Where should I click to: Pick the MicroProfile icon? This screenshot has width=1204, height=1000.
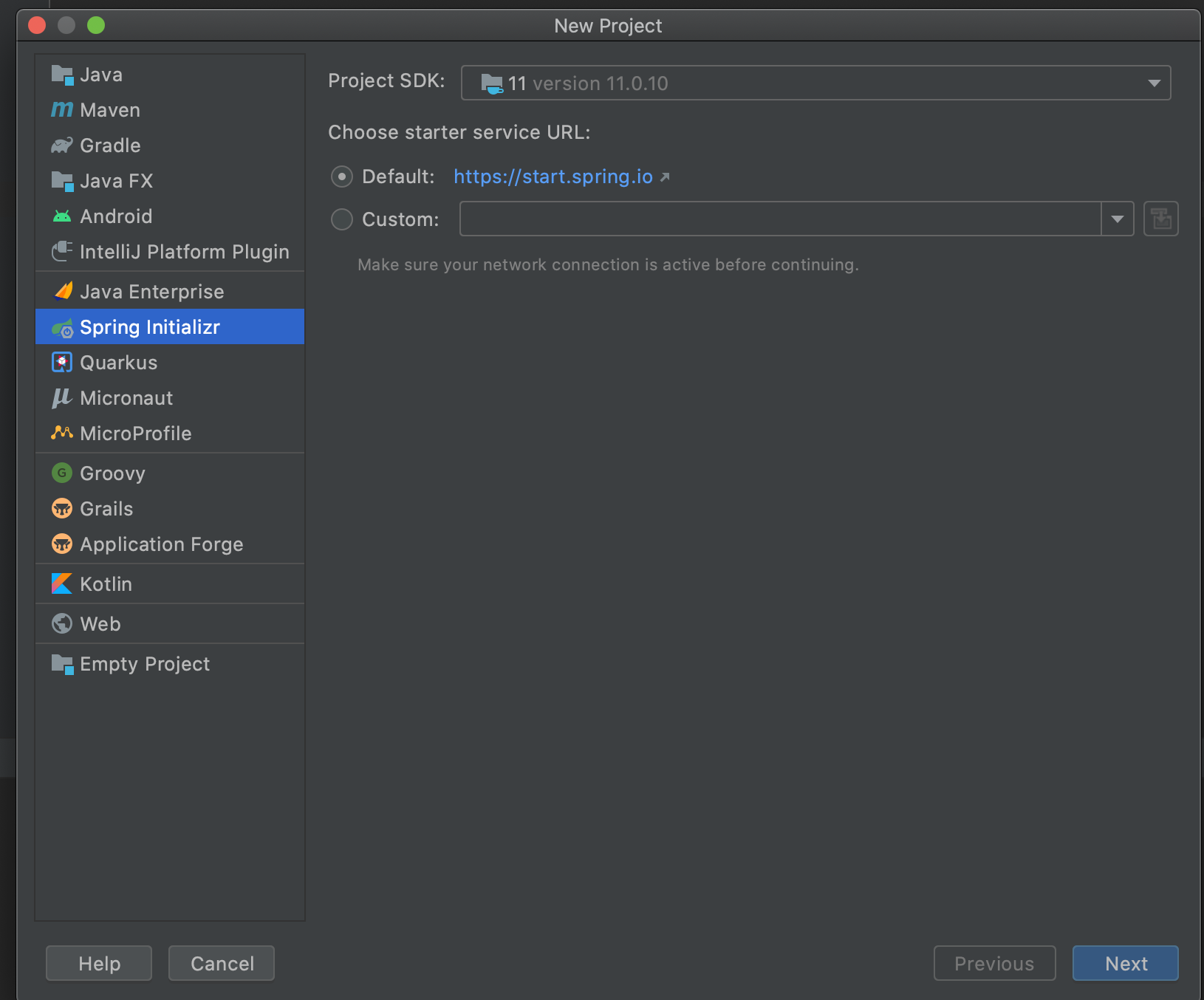(x=62, y=433)
